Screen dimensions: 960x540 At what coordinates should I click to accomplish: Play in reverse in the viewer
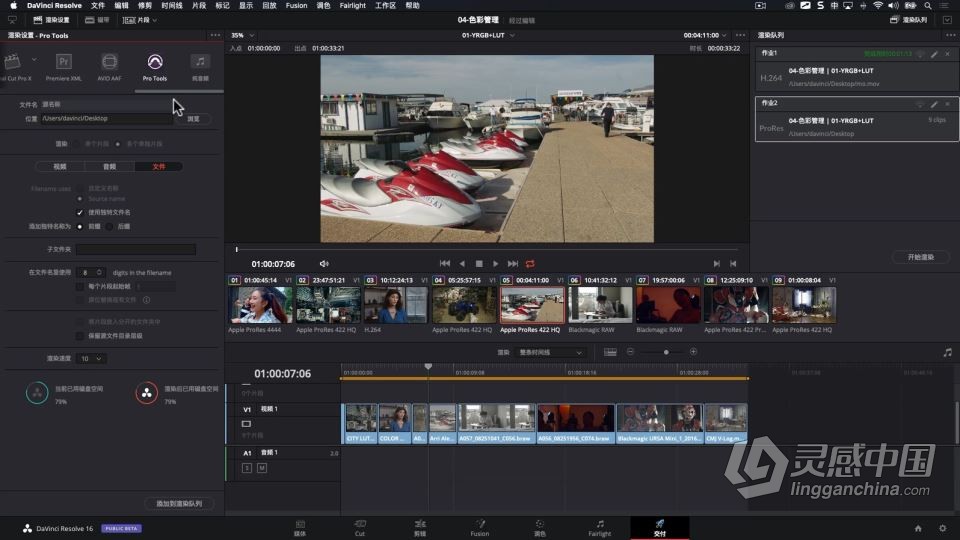pyautogui.click(x=462, y=264)
